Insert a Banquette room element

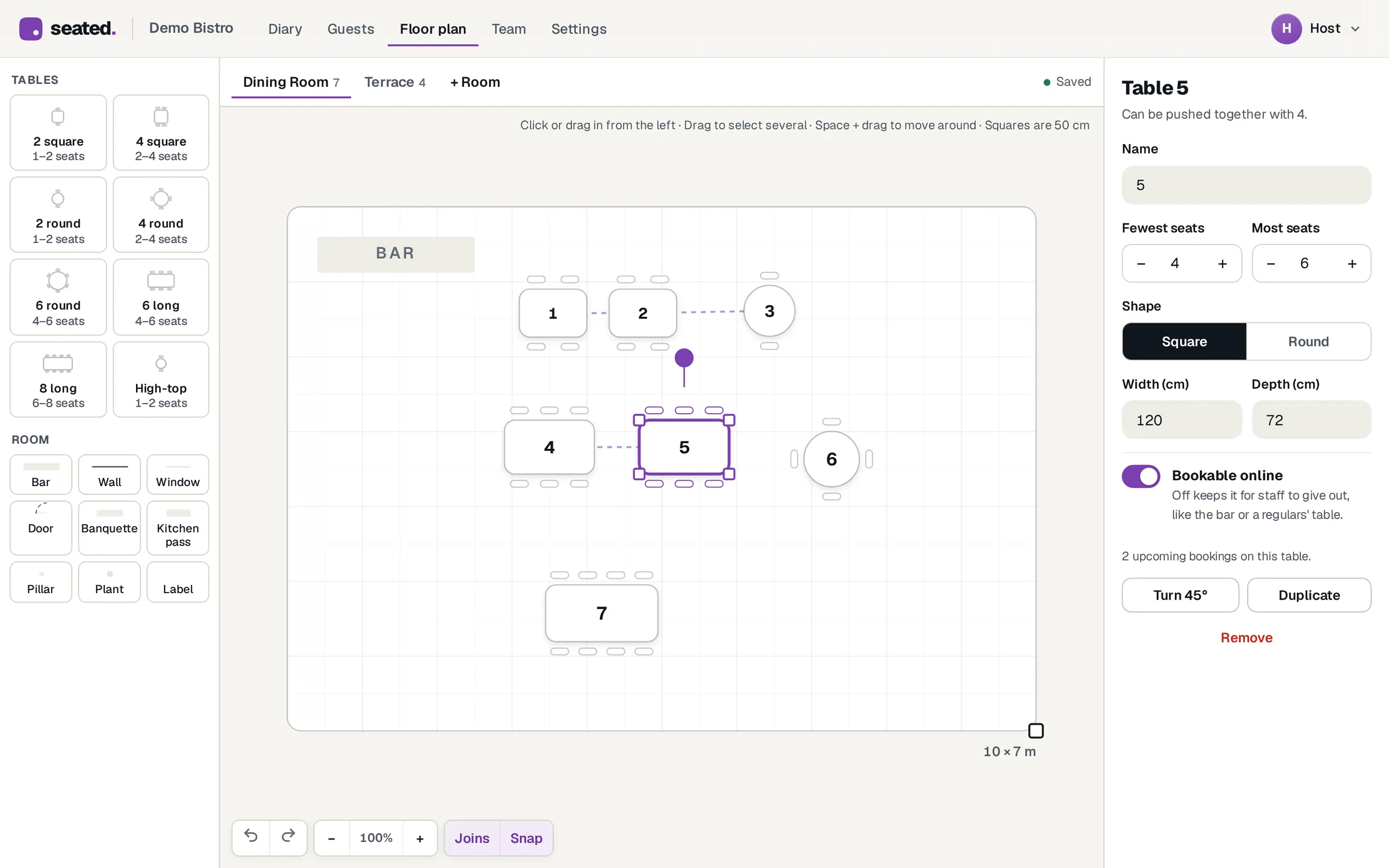pos(109,528)
